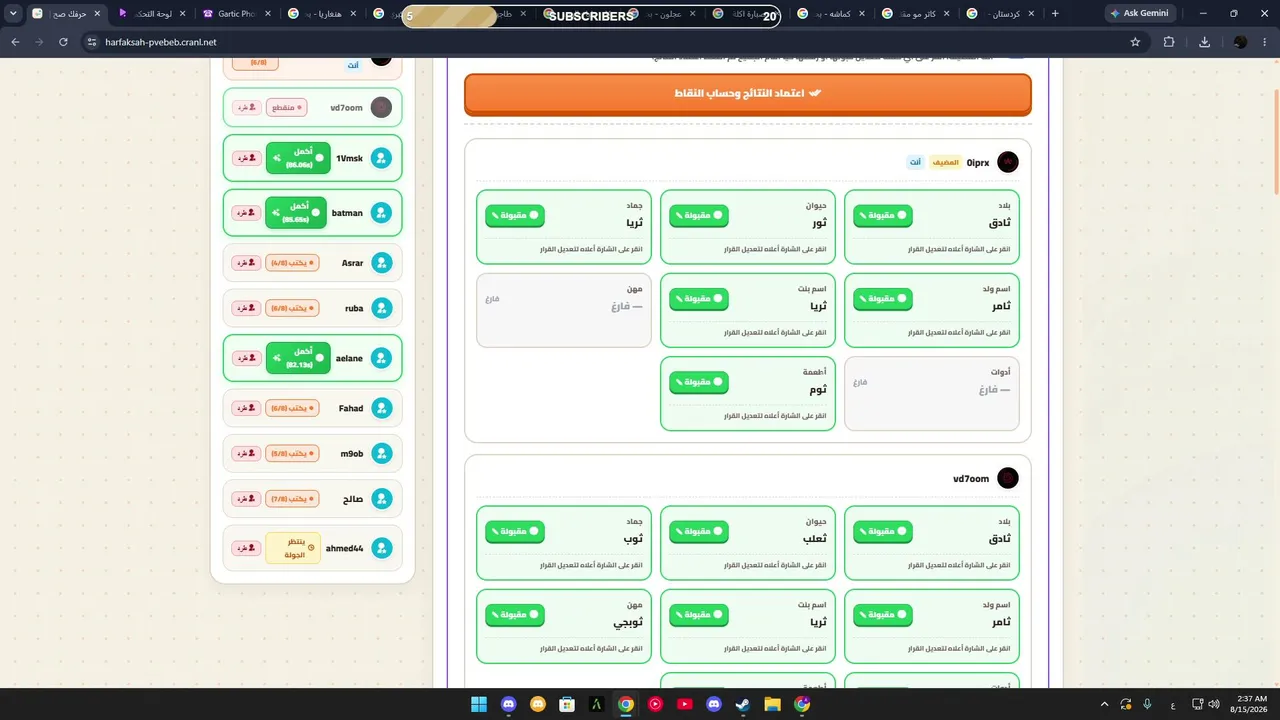Open YouTube from the taskbar

coord(684,704)
